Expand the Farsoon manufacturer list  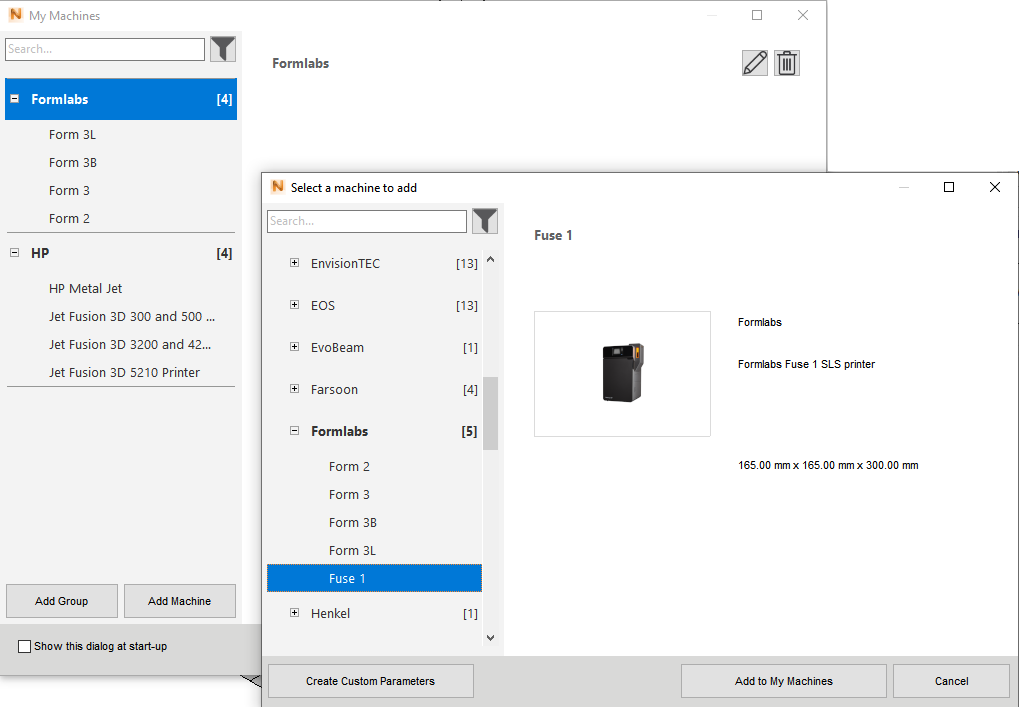click(x=294, y=389)
